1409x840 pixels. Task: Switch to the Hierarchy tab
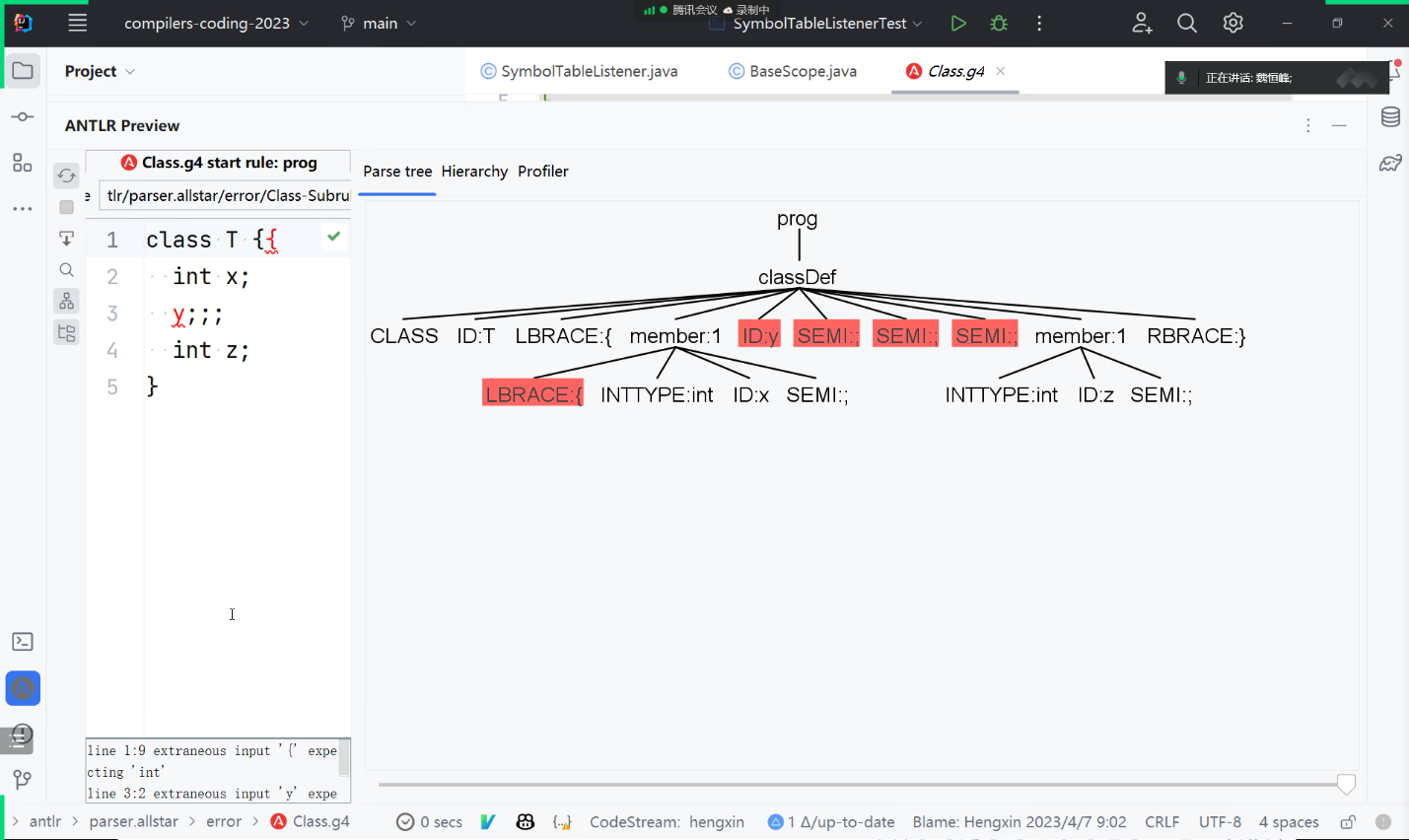[x=474, y=172]
